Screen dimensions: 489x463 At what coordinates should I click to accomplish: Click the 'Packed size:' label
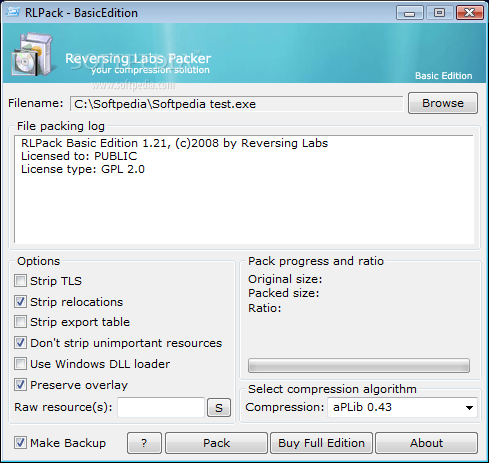pos(284,293)
